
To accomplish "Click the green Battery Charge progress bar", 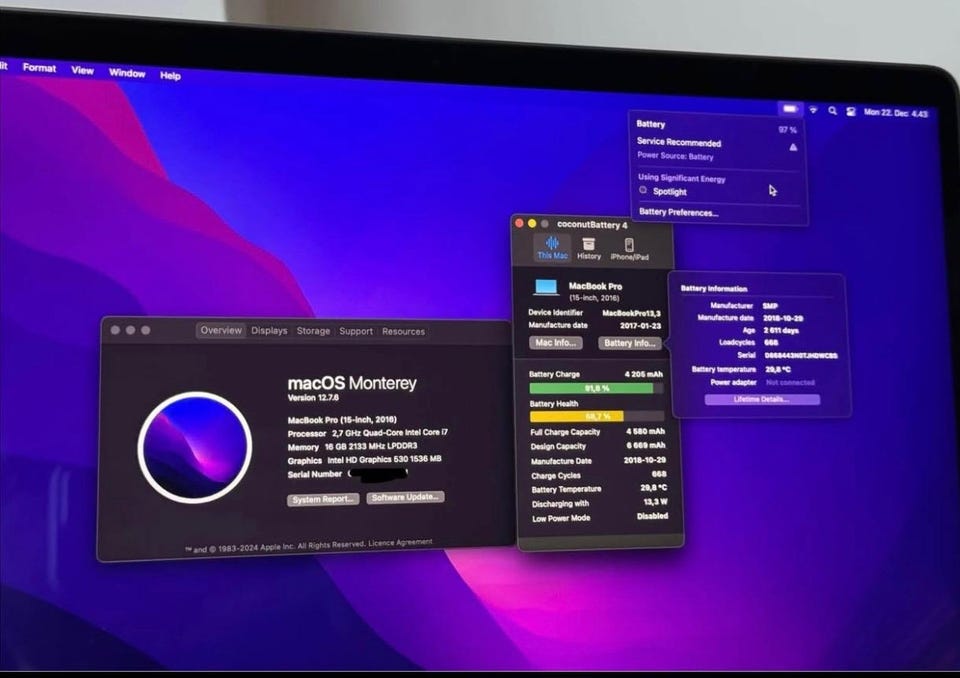I will pos(596,388).
